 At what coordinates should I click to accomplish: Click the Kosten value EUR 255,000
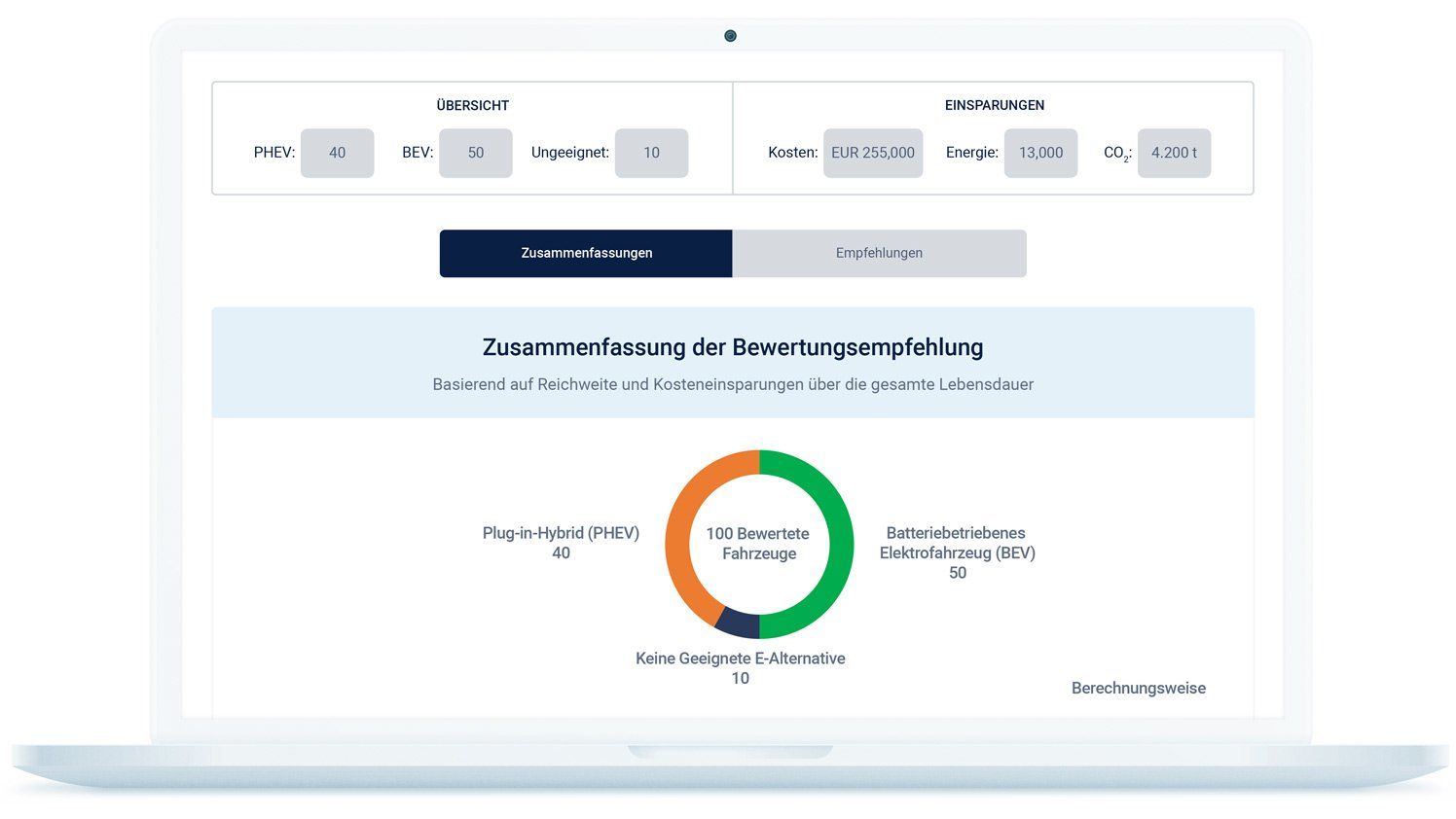click(873, 153)
